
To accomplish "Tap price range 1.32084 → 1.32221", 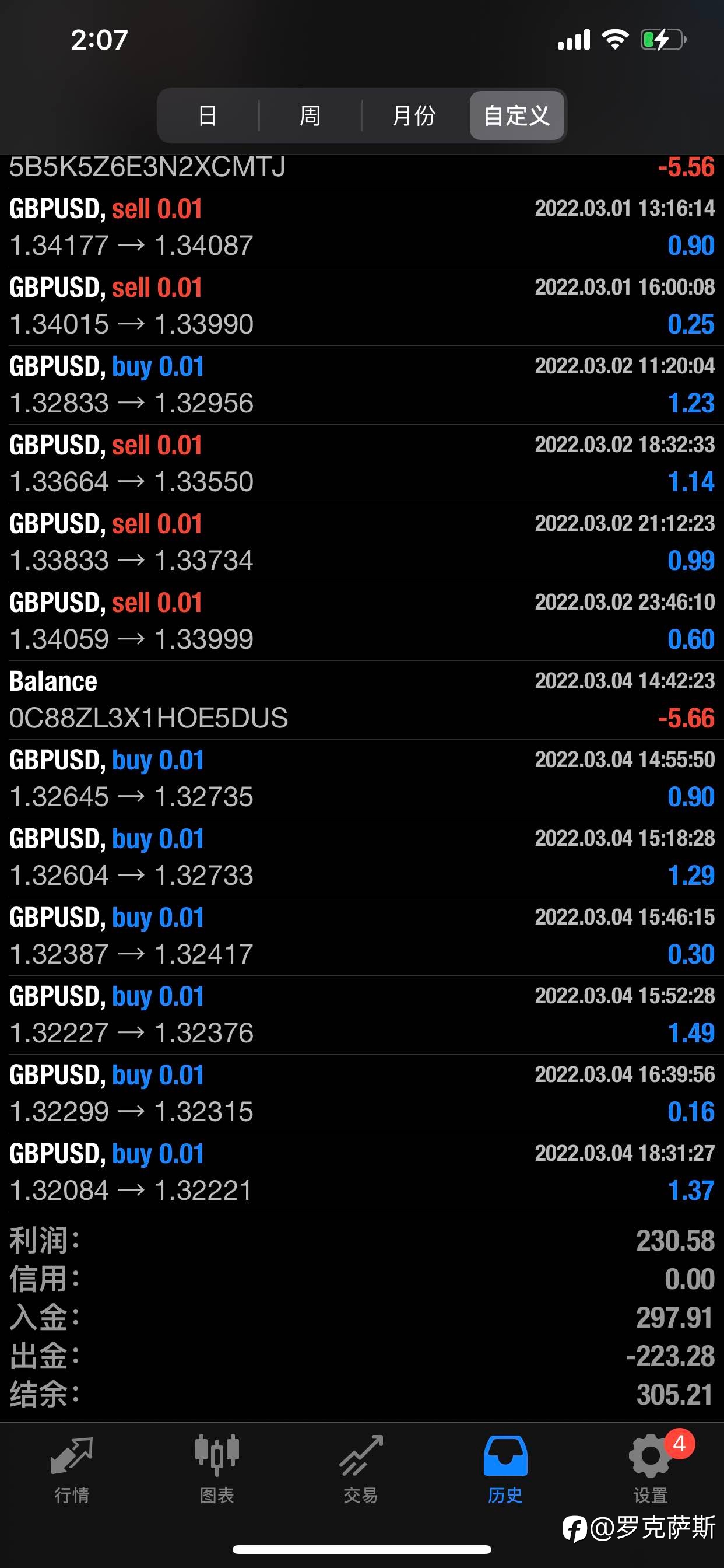I will pyautogui.click(x=131, y=1191).
